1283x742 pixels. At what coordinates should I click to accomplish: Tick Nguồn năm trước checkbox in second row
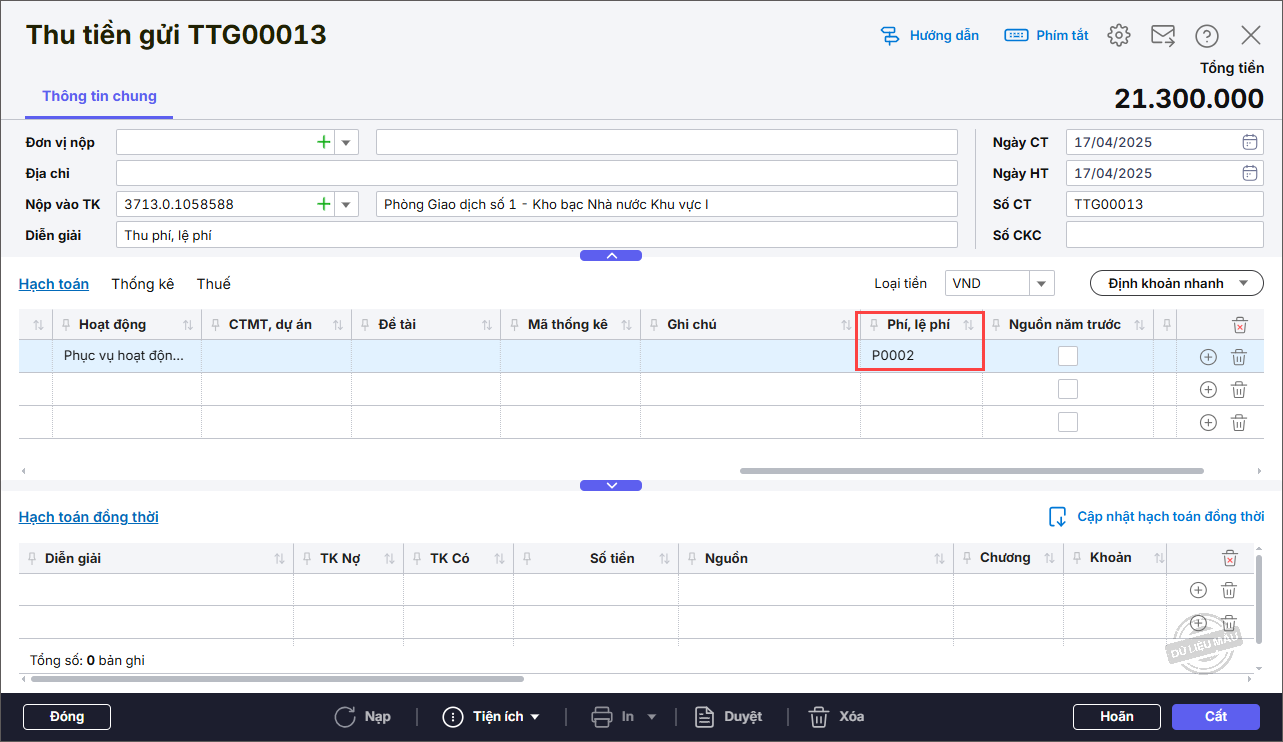pos(1068,389)
